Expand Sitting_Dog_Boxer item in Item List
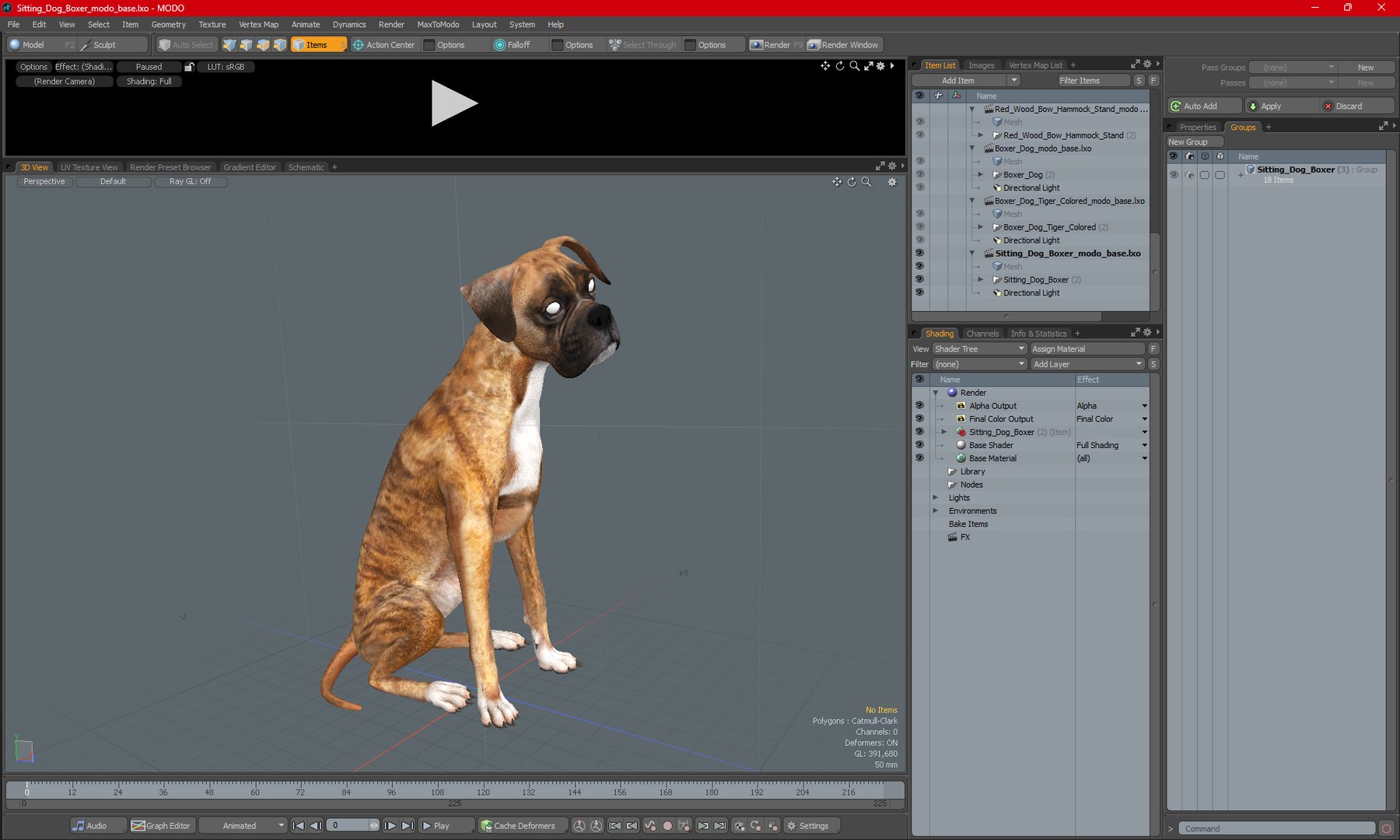The width and height of the screenshot is (1400, 840). coord(981,280)
